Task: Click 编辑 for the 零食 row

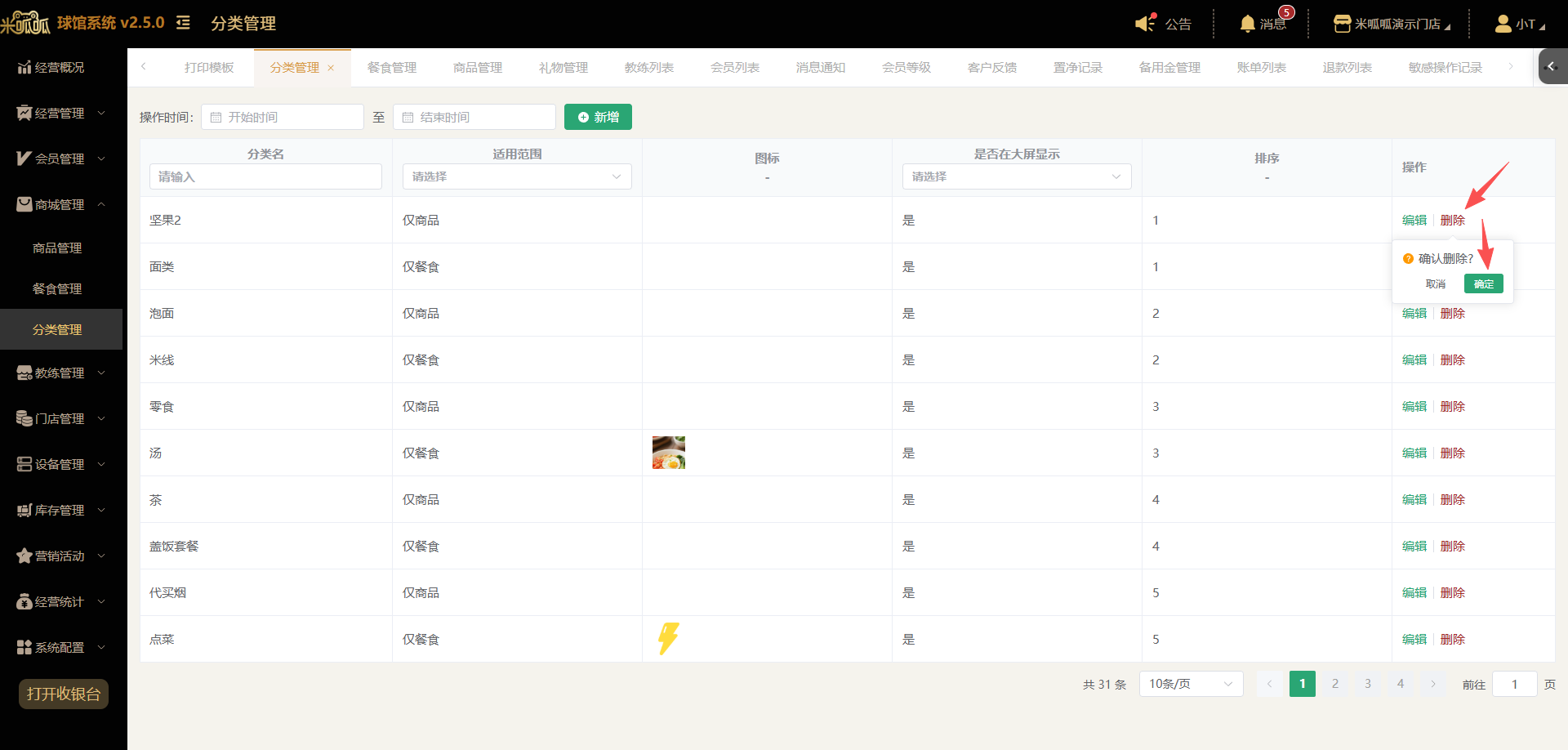Action: click(1414, 406)
